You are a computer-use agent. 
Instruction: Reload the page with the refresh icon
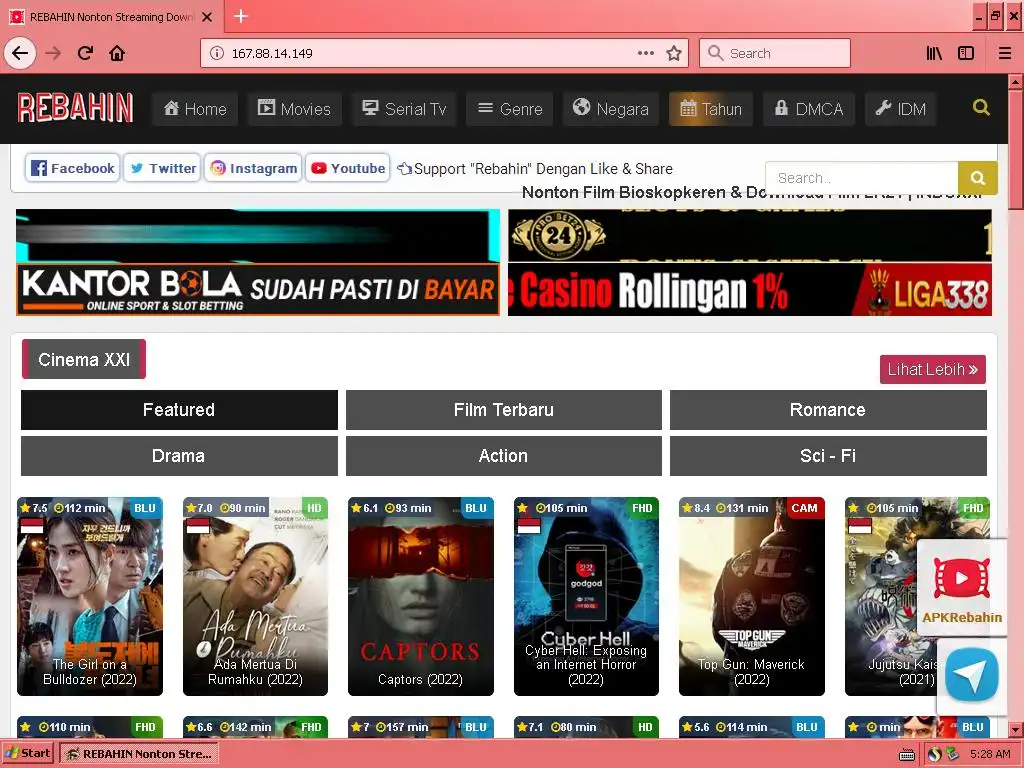[86, 53]
